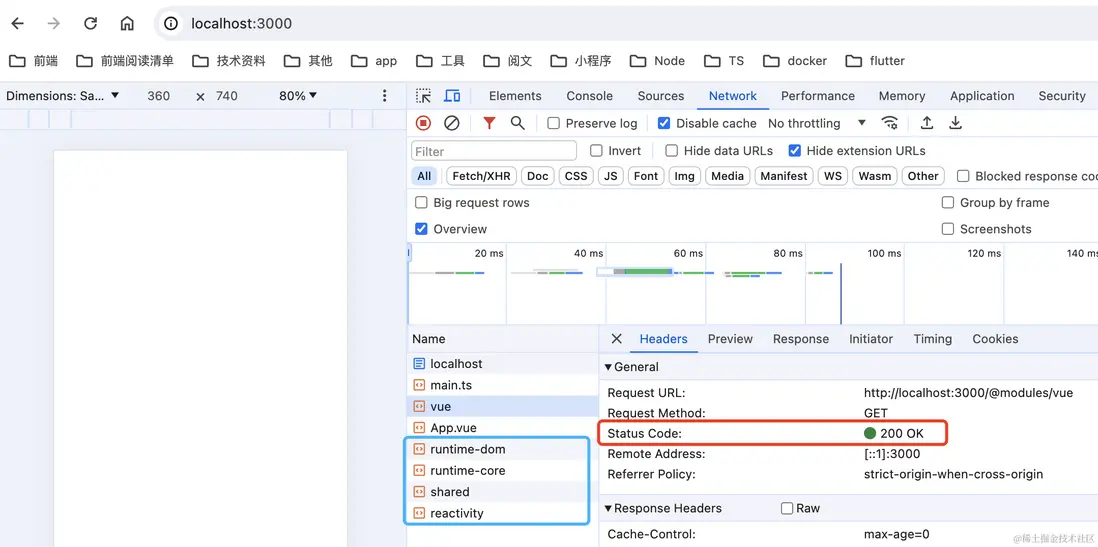Enable Big request rows checkbox
The height and width of the screenshot is (547, 1098).
(x=421, y=202)
